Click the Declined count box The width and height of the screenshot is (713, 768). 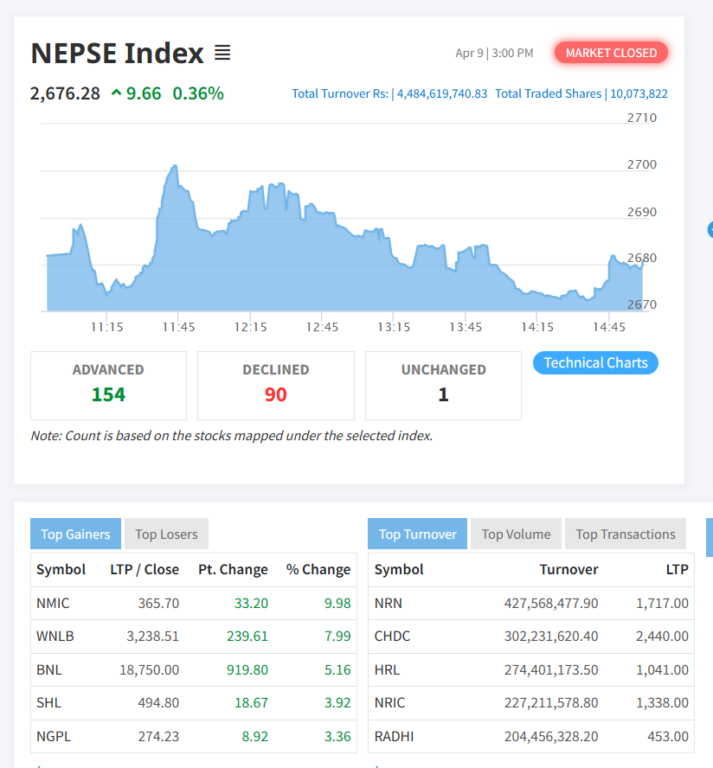[276, 385]
